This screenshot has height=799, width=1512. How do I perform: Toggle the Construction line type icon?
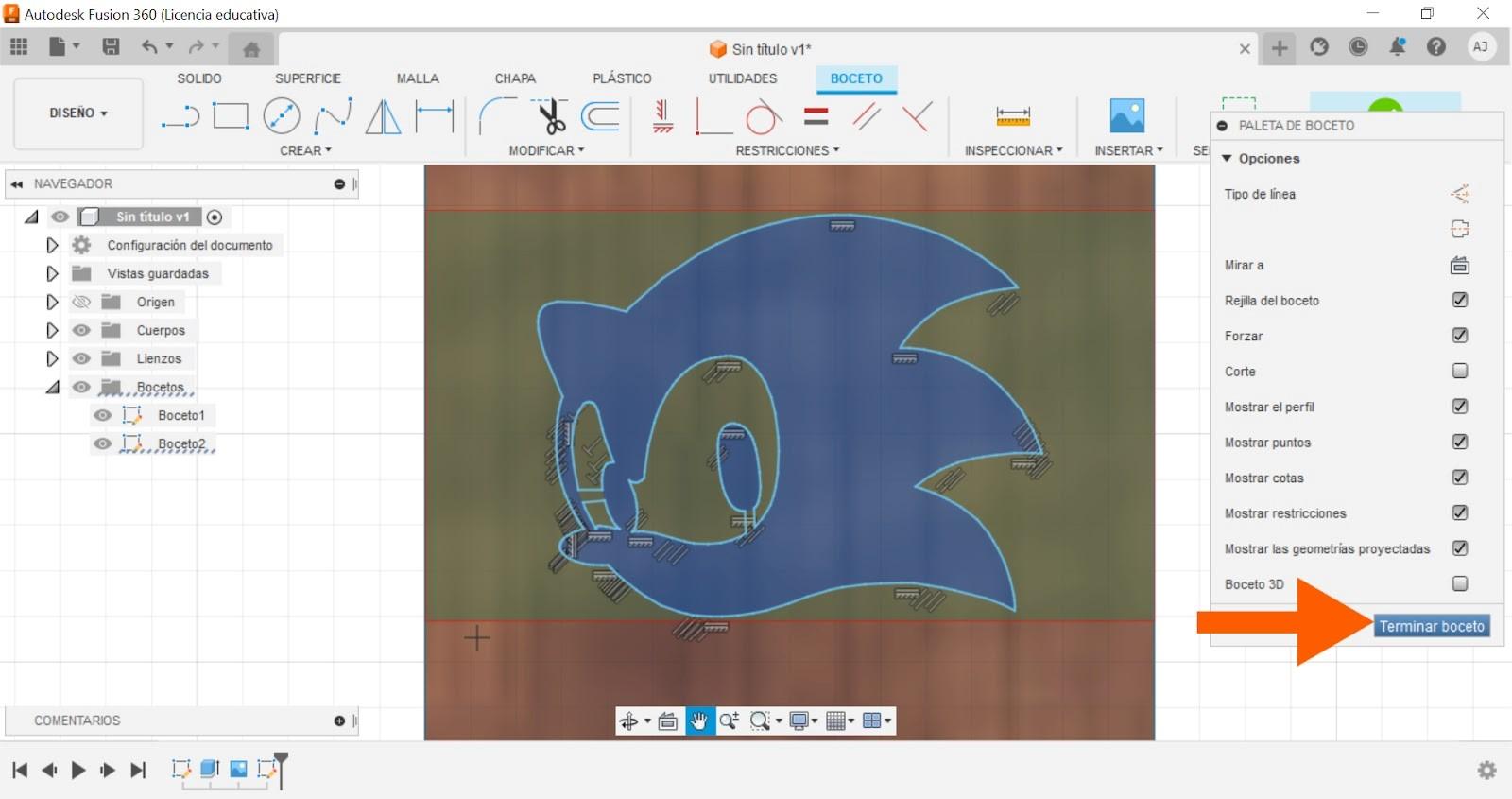click(x=1460, y=194)
